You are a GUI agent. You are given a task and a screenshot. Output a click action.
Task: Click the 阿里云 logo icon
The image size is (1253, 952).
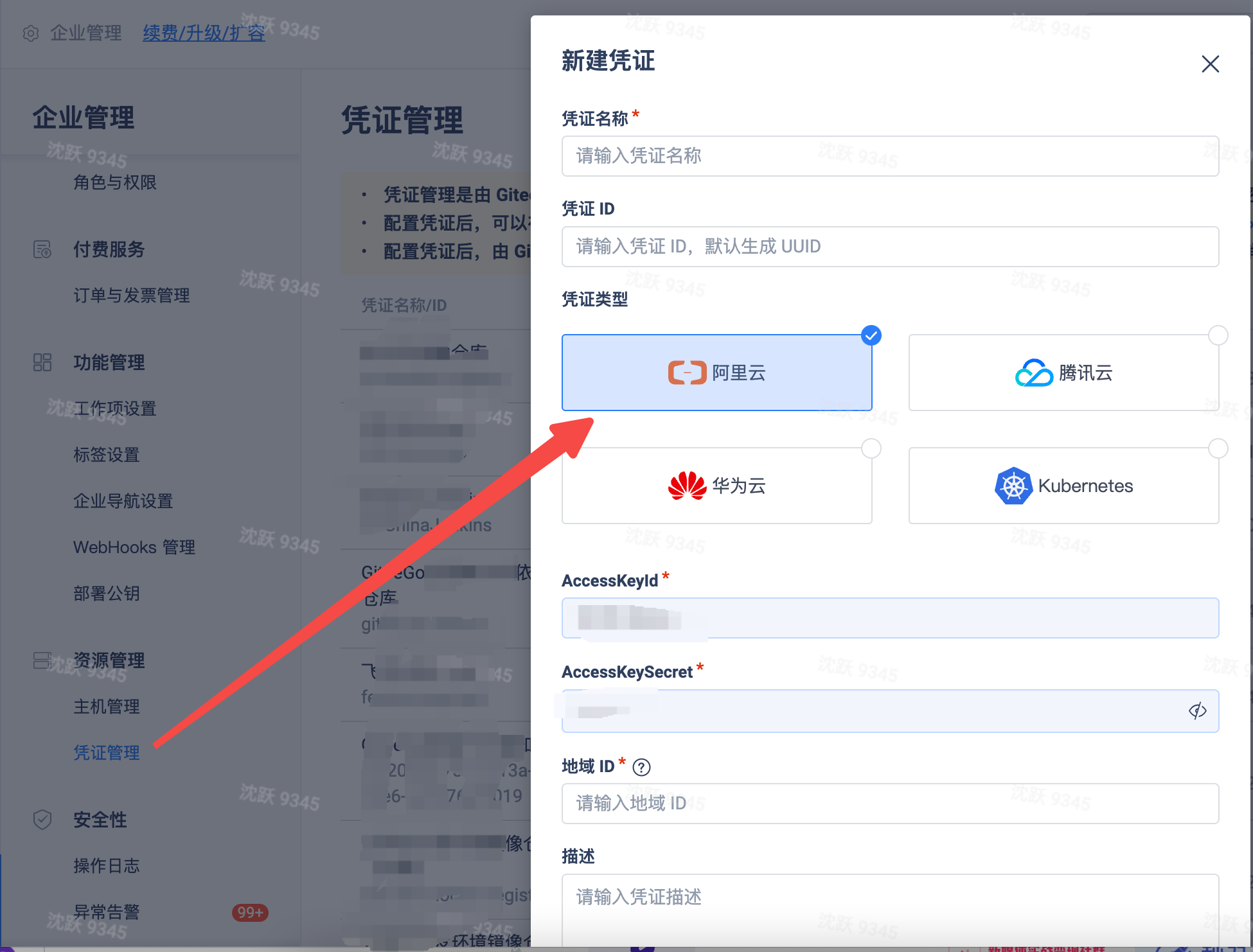(687, 373)
